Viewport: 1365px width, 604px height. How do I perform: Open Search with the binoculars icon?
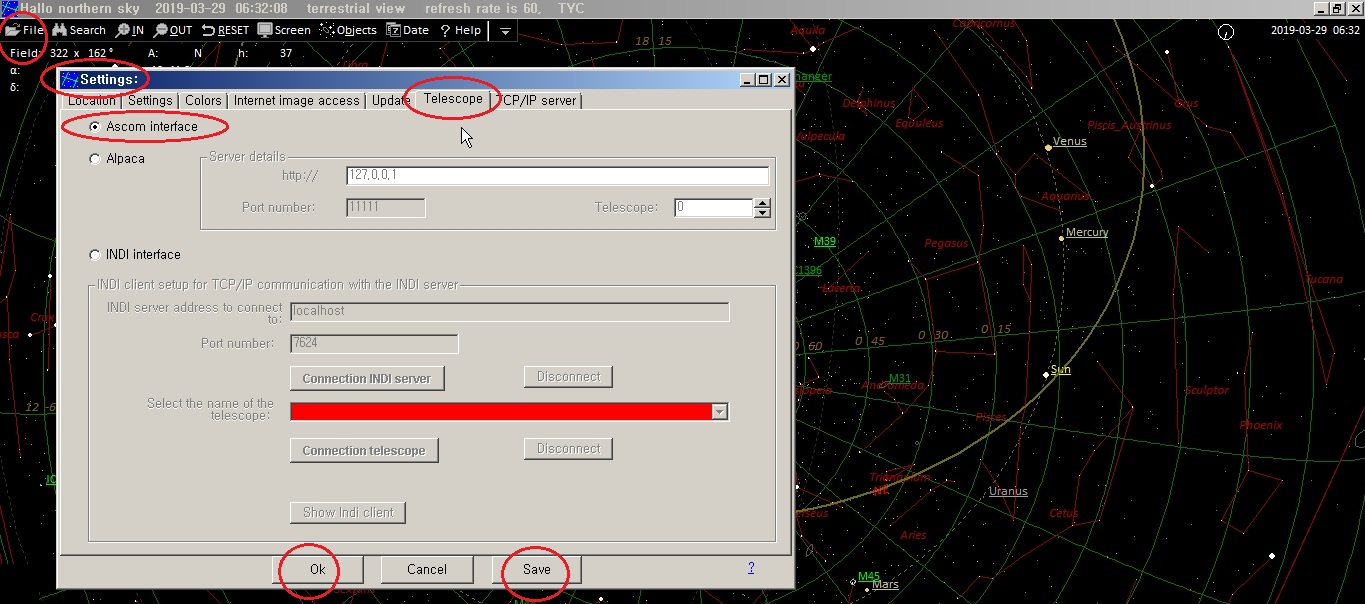[x=79, y=30]
